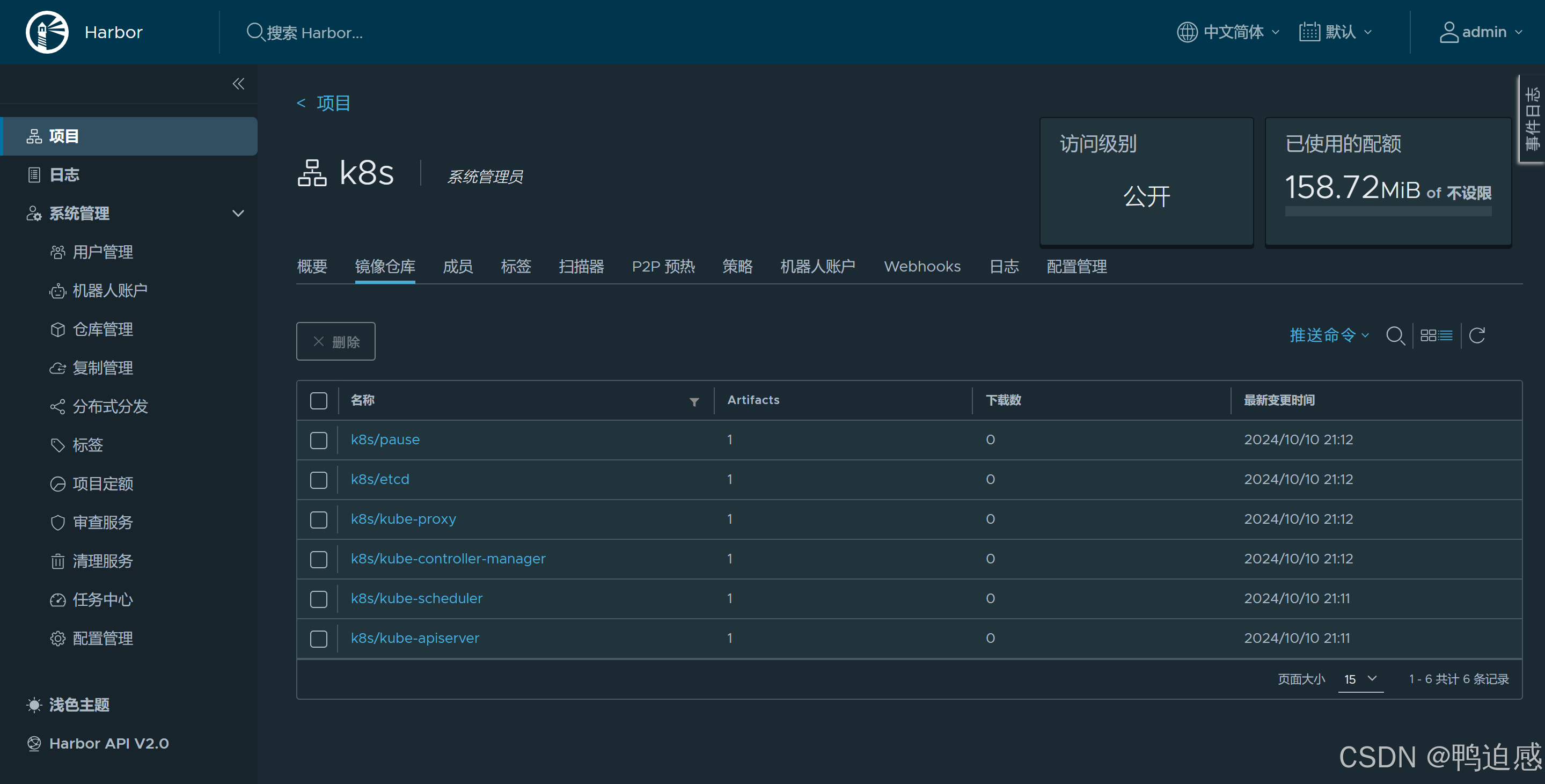Viewport: 1545px width, 784px height.
Task: Open the 中文简体 language dropdown
Action: point(1228,32)
